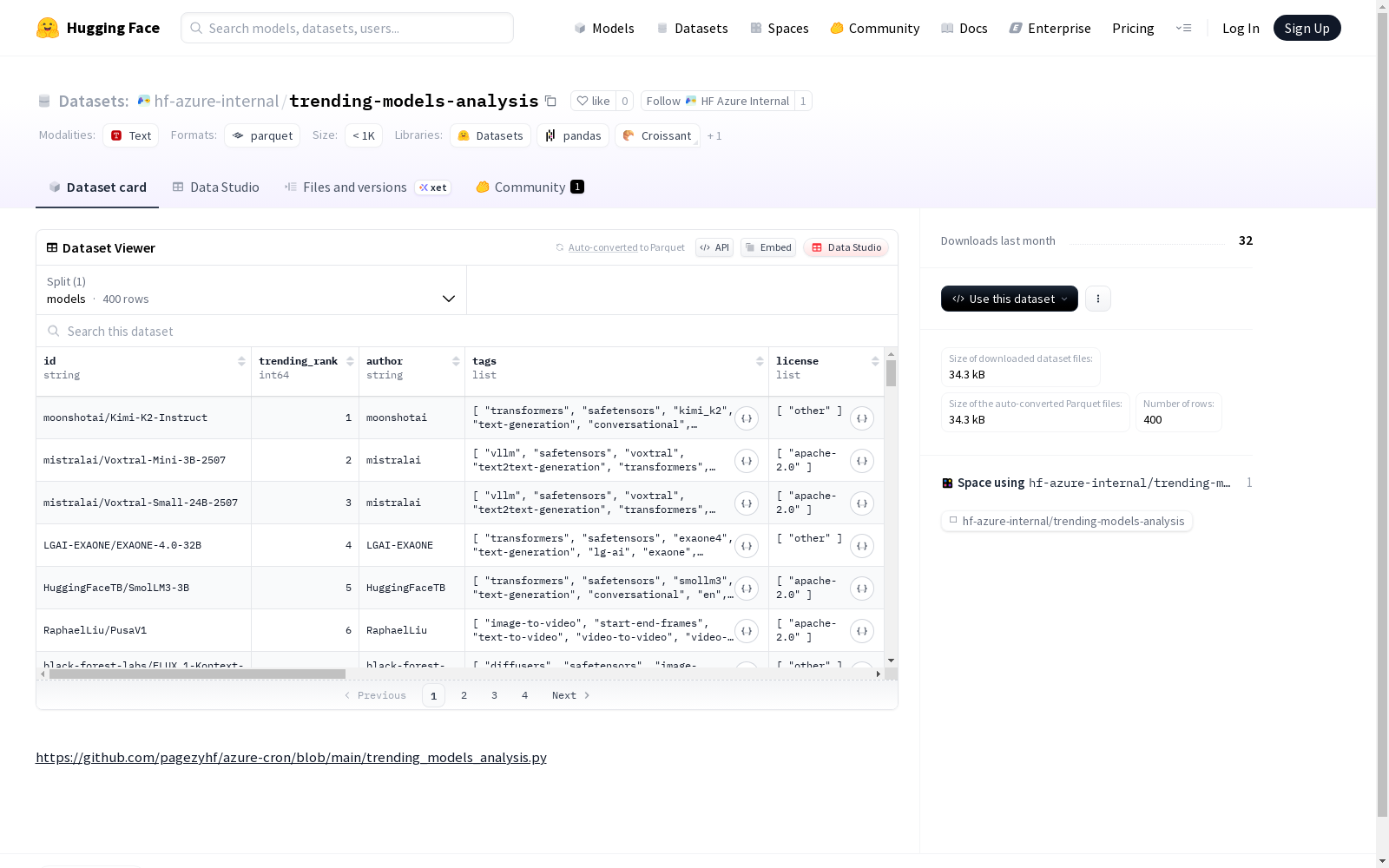
Task: Expand license cell for Voxtral-Small-24B-2507
Action: pyautogui.click(x=862, y=503)
